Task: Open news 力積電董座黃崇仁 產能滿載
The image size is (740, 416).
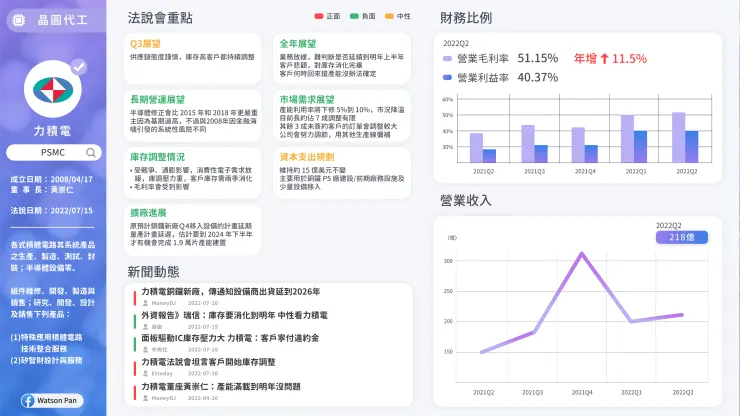Action: (221, 387)
